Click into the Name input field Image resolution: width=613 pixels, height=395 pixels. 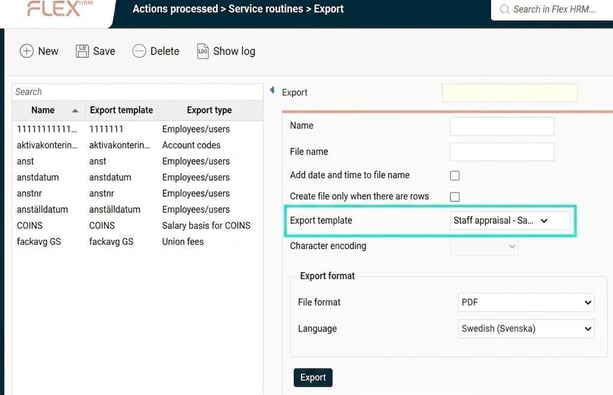pos(502,126)
